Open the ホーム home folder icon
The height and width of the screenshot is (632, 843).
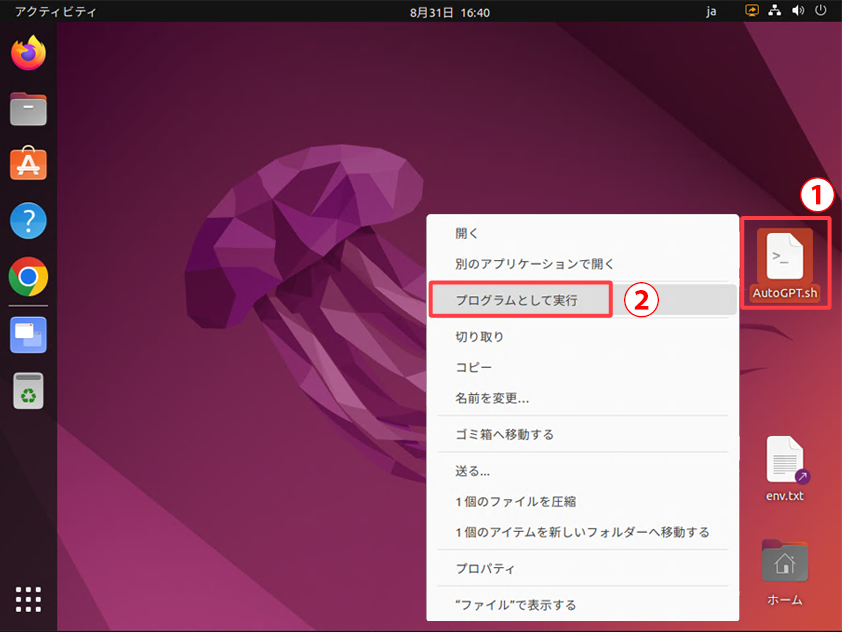click(x=785, y=570)
